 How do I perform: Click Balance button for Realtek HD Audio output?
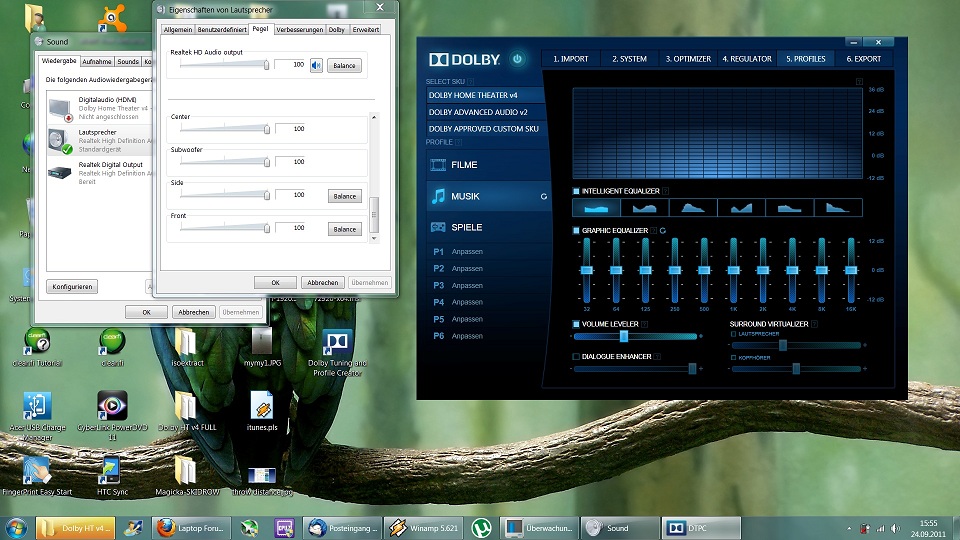[344, 66]
